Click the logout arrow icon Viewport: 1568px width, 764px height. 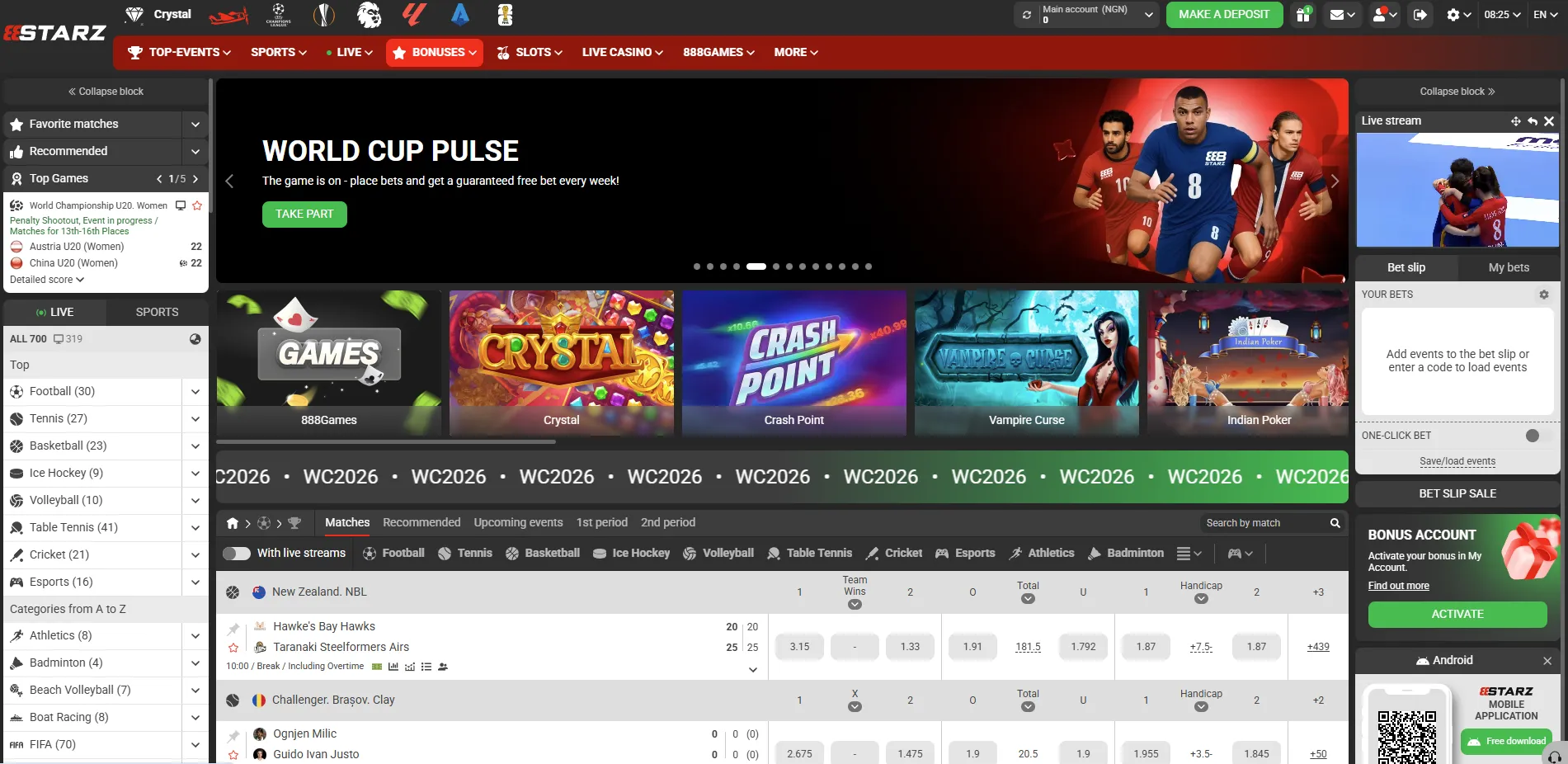1420,15
